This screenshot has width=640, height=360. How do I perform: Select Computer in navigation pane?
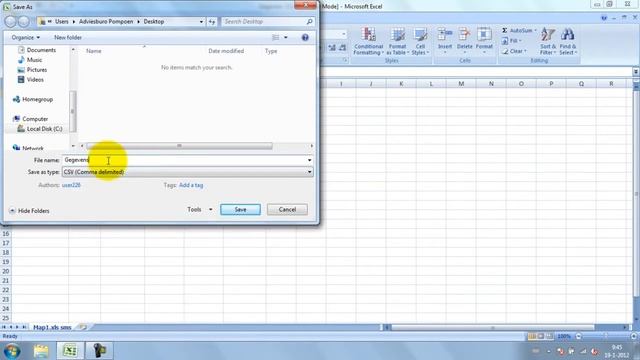coord(30,119)
